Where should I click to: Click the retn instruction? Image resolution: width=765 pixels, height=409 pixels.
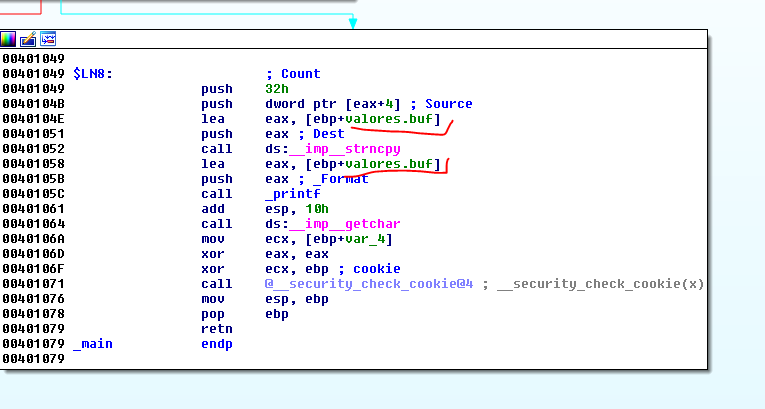coord(217,329)
